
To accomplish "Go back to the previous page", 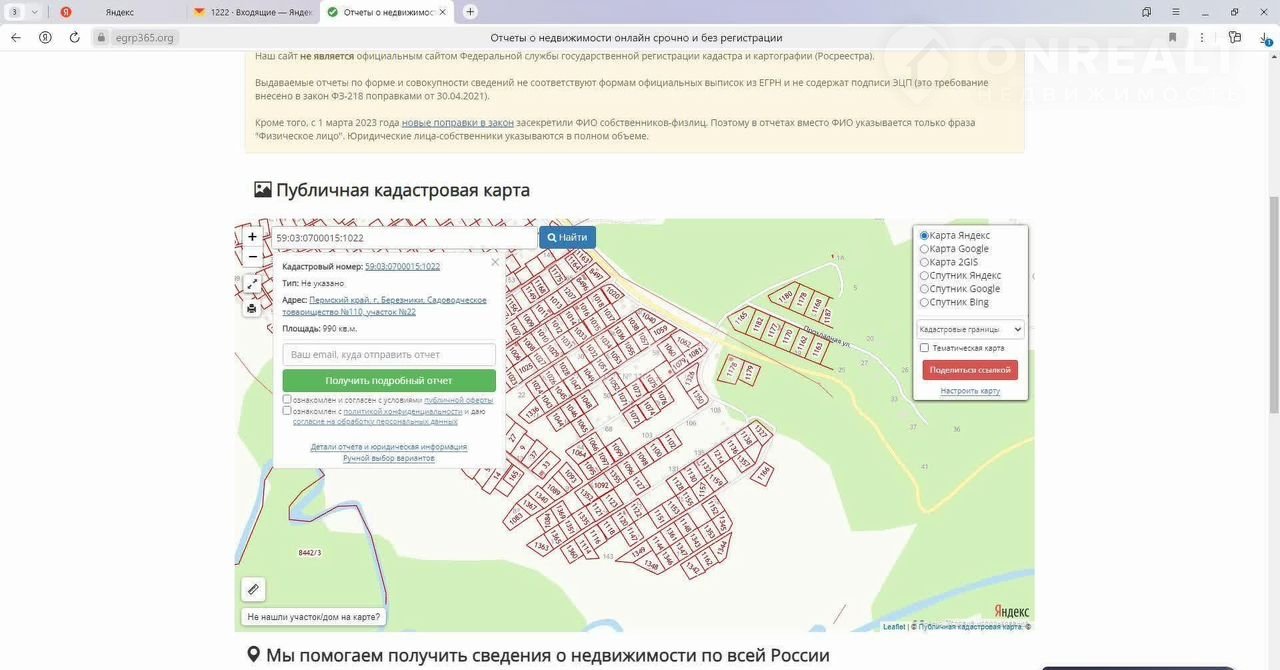I will 16,37.
